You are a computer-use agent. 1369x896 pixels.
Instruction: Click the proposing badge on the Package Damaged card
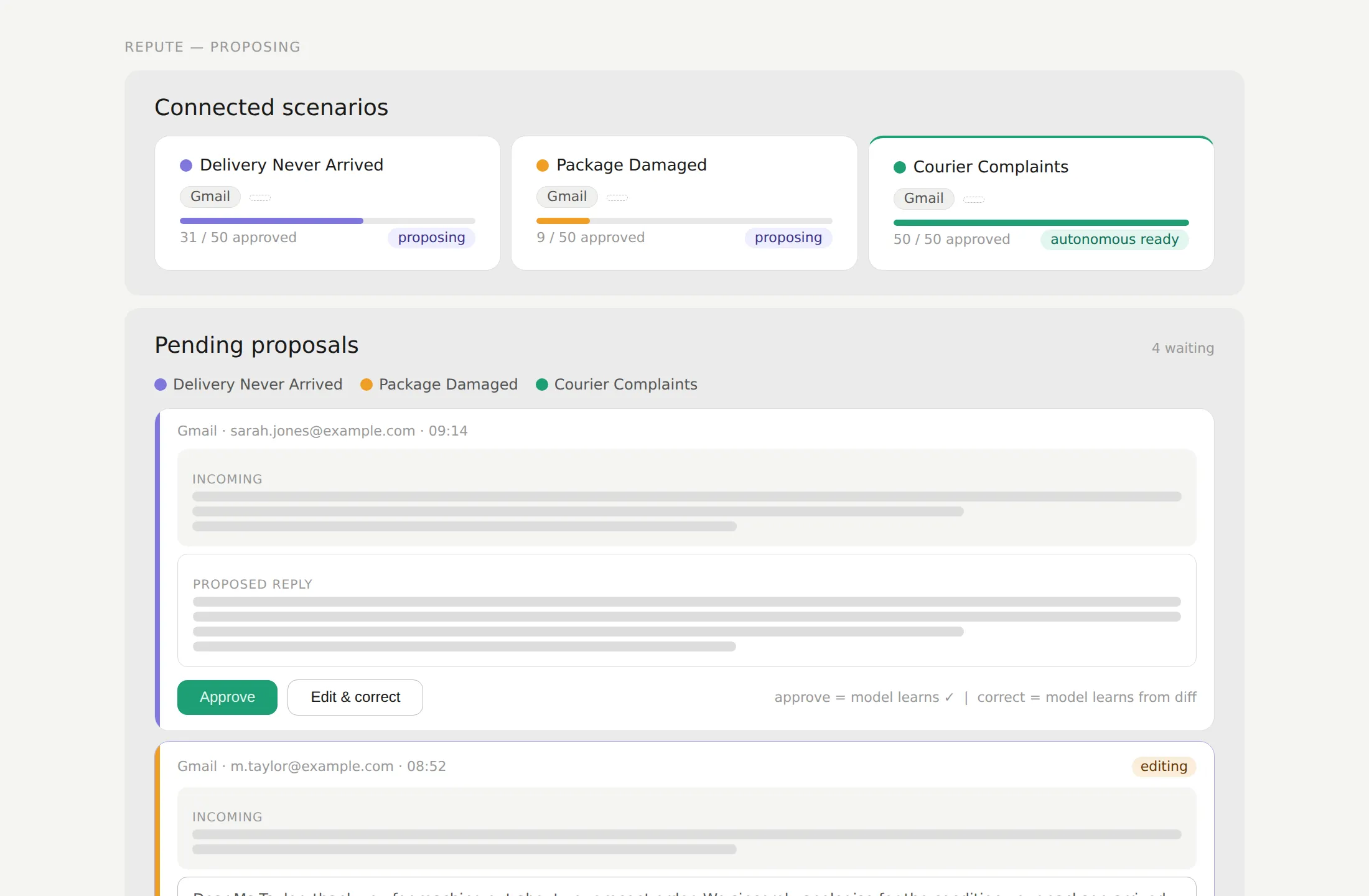pos(788,238)
